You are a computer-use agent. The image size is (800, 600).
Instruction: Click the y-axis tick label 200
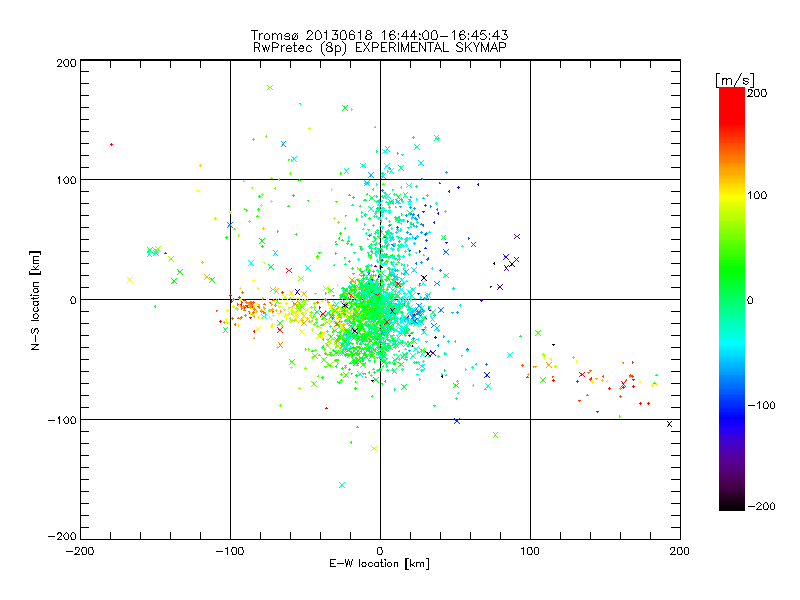(x=67, y=63)
